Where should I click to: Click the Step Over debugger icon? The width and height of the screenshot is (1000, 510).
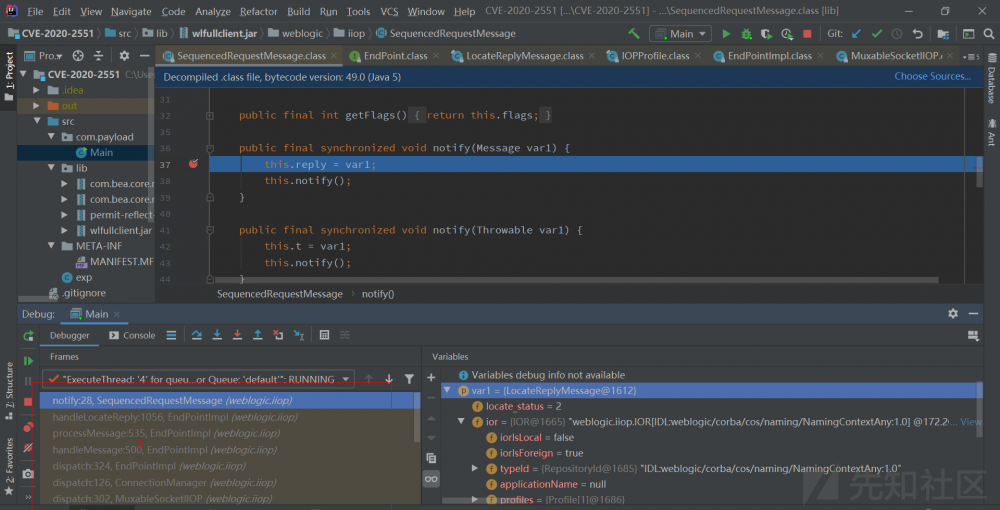point(197,335)
